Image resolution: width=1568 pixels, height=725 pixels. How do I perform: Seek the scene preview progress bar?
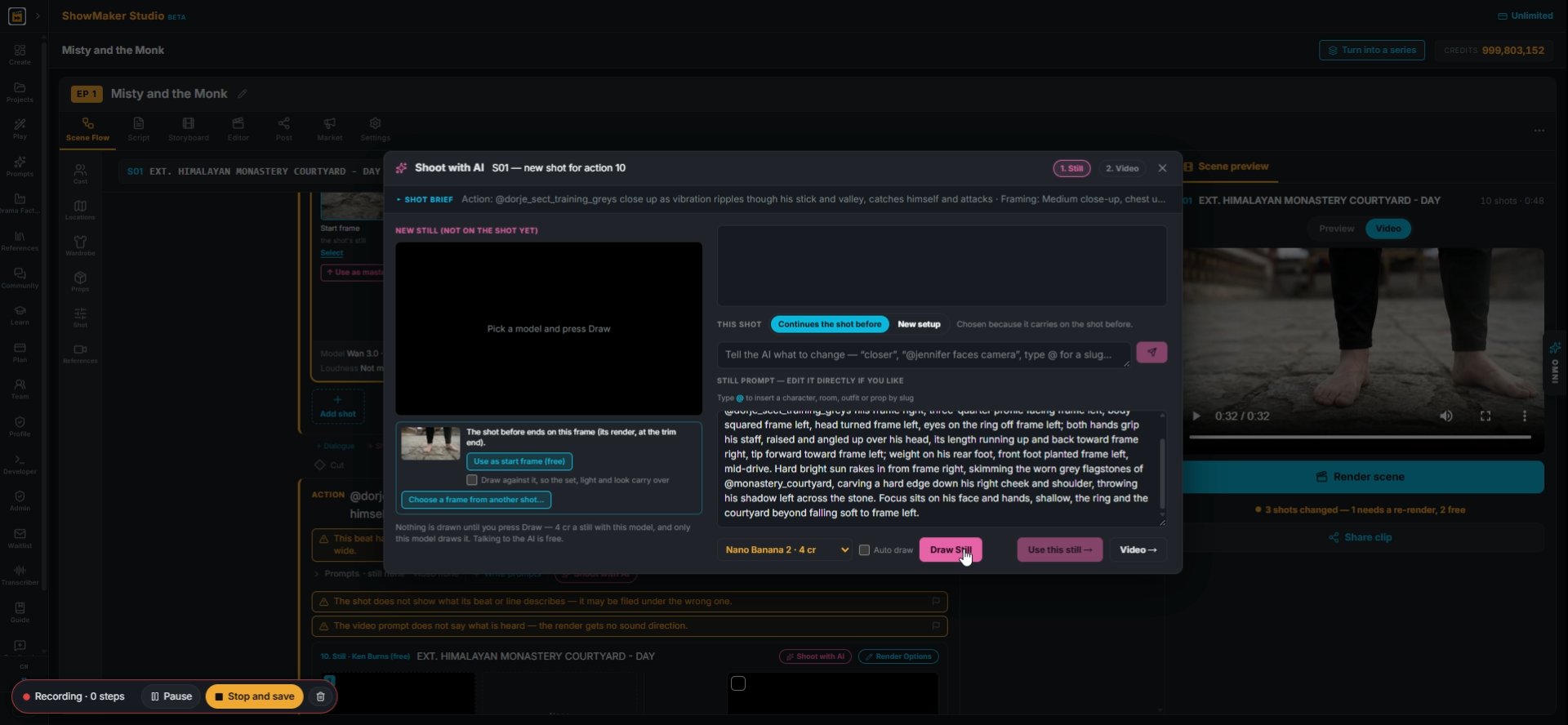click(x=1360, y=438)
